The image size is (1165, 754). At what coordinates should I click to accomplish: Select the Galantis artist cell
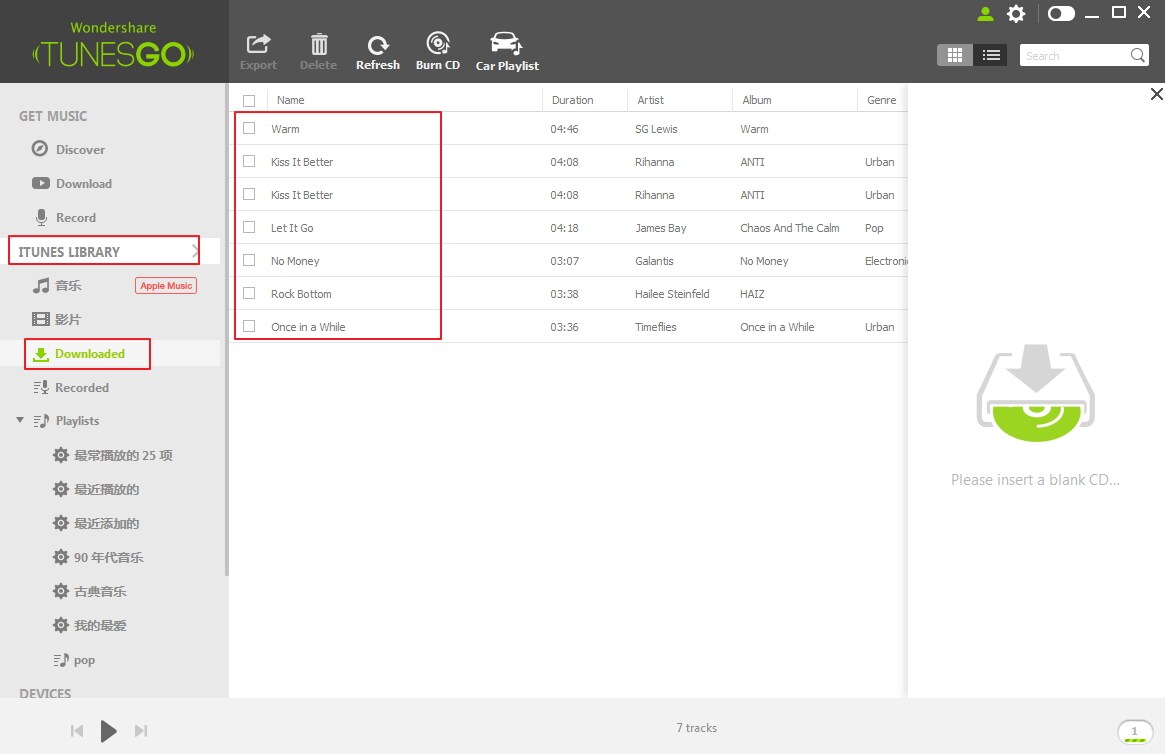tap(654, 261)
